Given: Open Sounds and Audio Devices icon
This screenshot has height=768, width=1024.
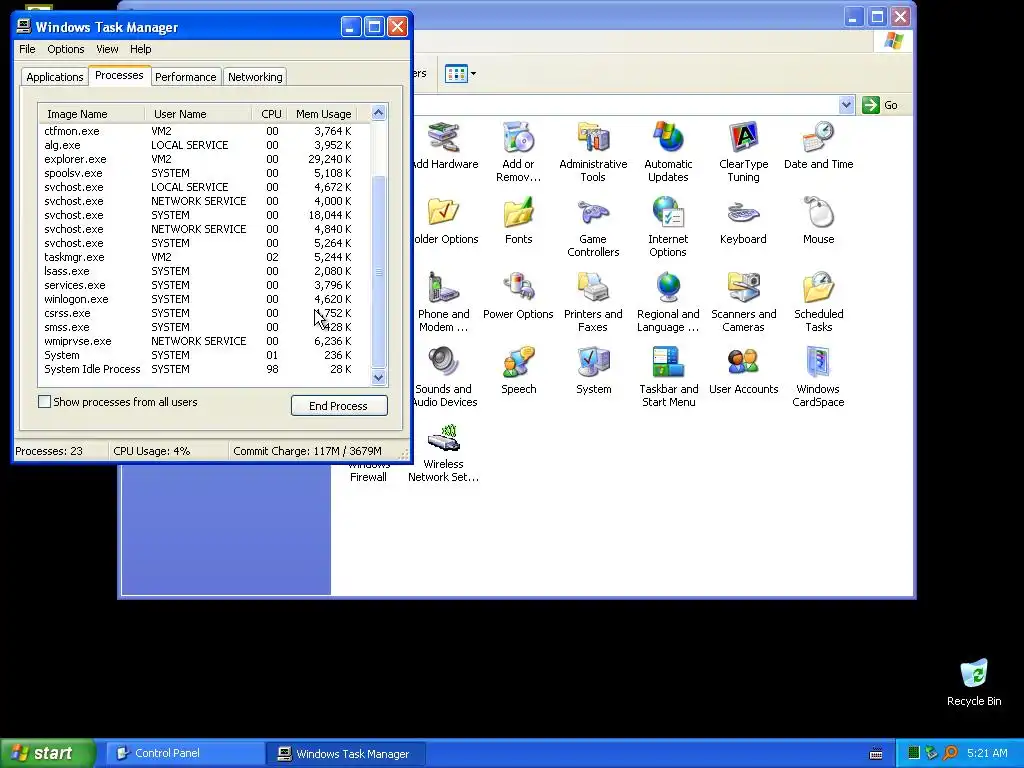Looking at the screenshot, I should [x=445, y=377].
